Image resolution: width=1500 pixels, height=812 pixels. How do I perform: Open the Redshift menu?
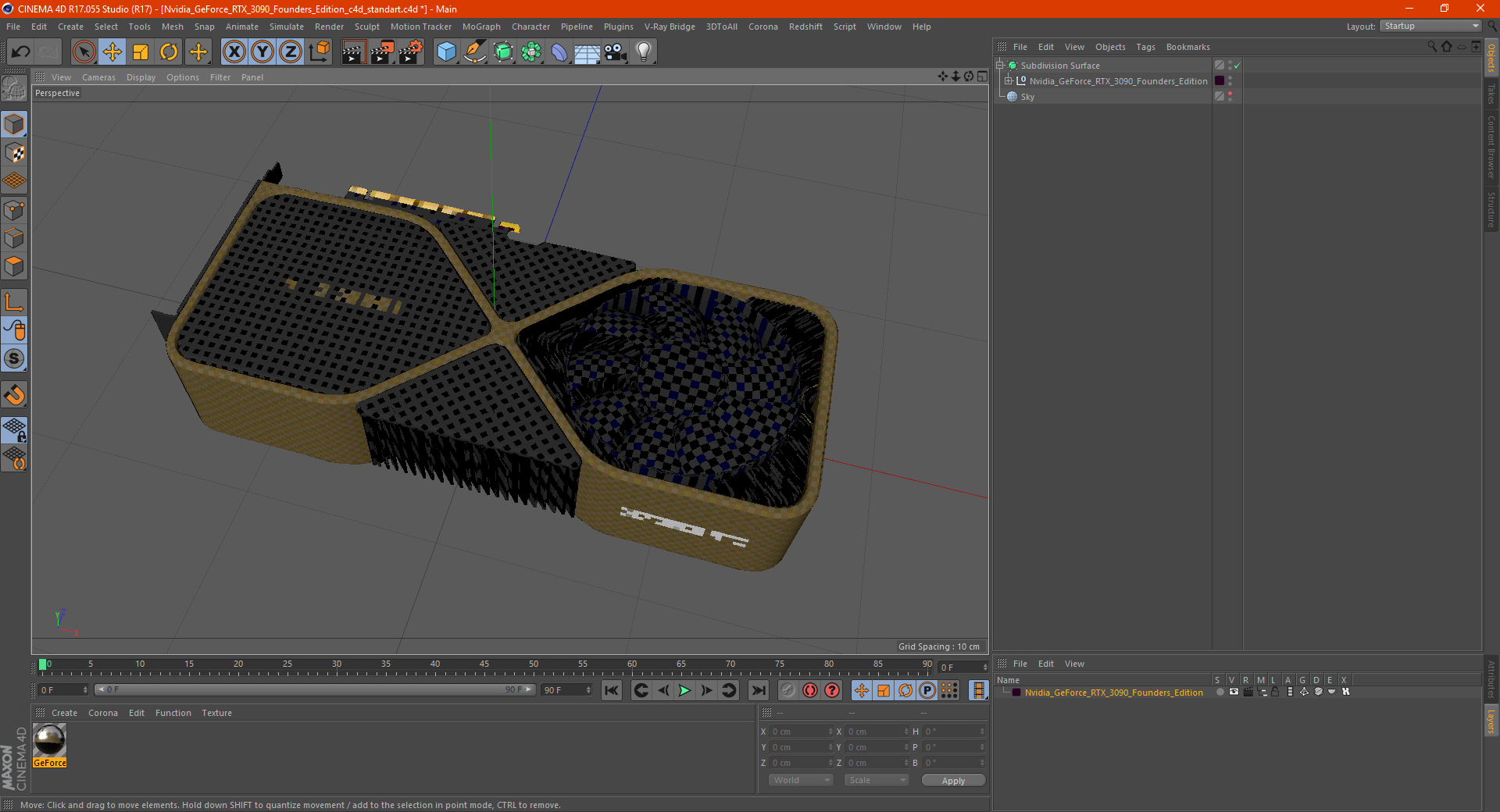805,27
